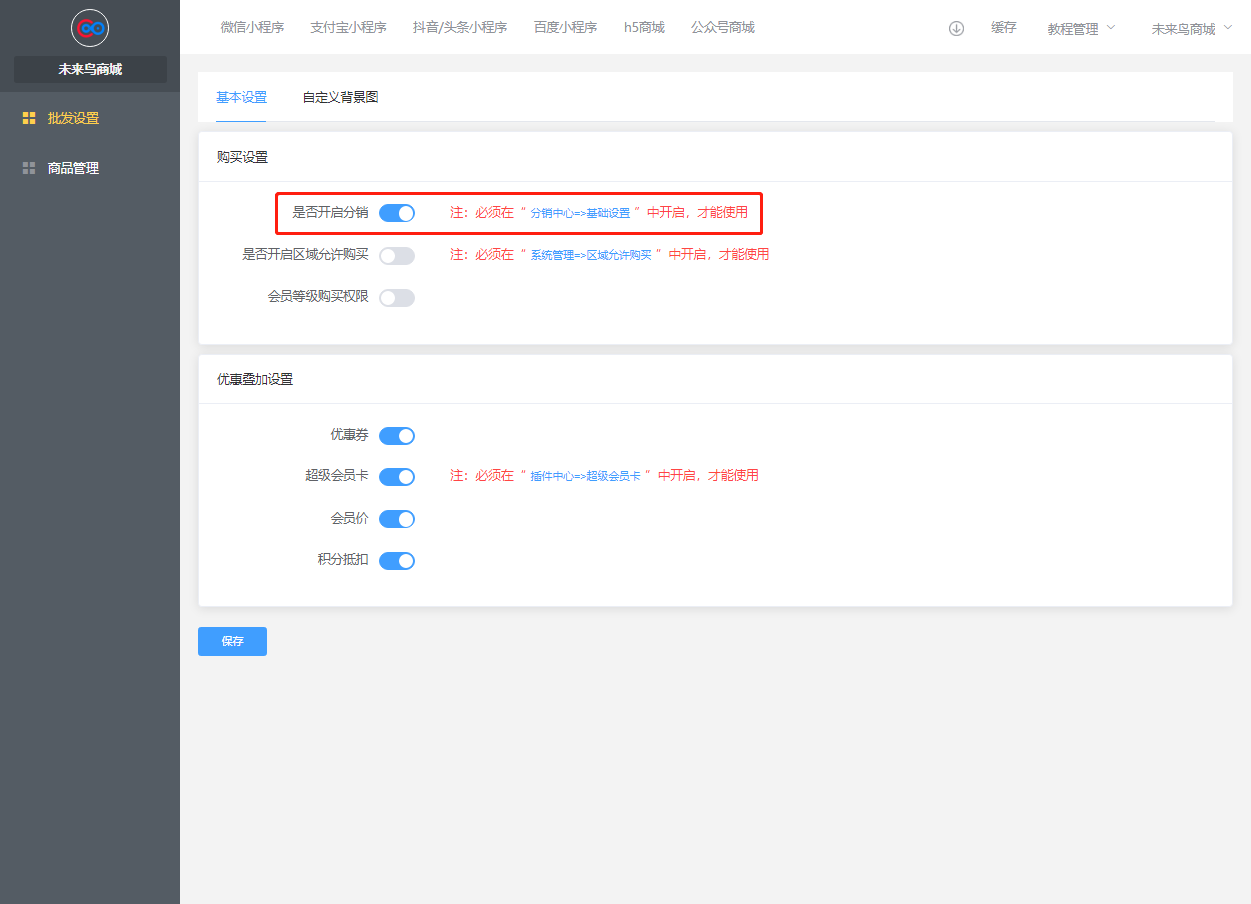1251x904 pixels.
Task: Switch to the 自定义背景图 tab
Action: pos(340,97)
